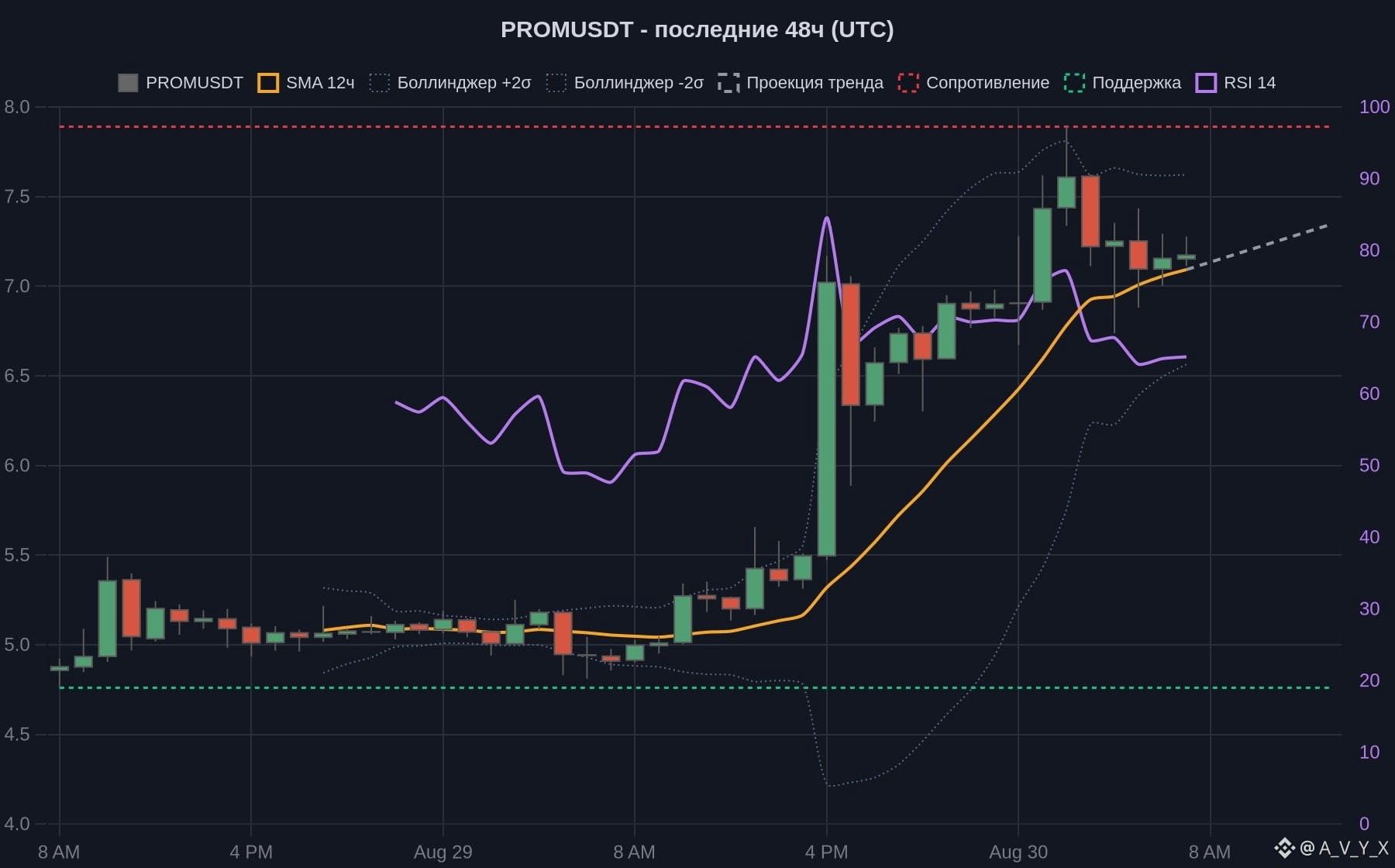Viewport: 1395px width, 868px height.
Task: Click the red Сопротивление legend swatch
Action: pos(908,83)
